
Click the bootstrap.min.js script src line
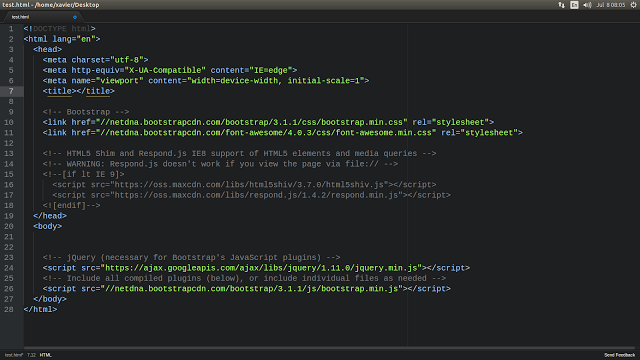tap(247, 289)
